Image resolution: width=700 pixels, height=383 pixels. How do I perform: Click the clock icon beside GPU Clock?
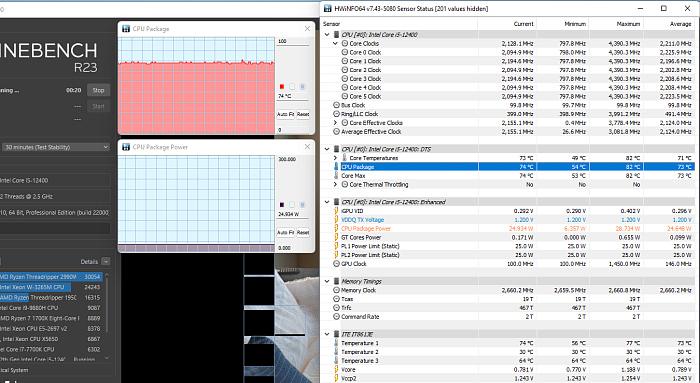pyautogui.click(x=336, y=264)
